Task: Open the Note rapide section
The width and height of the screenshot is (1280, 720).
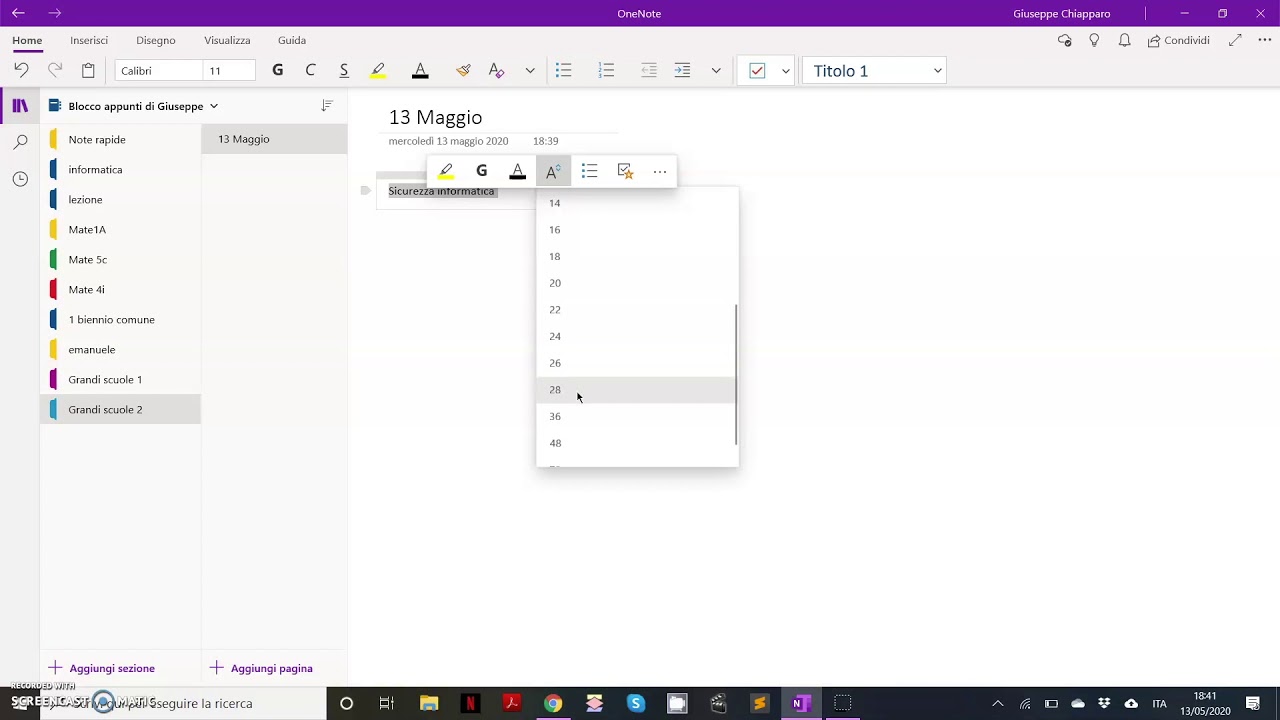Action: [x=120, y=139]
